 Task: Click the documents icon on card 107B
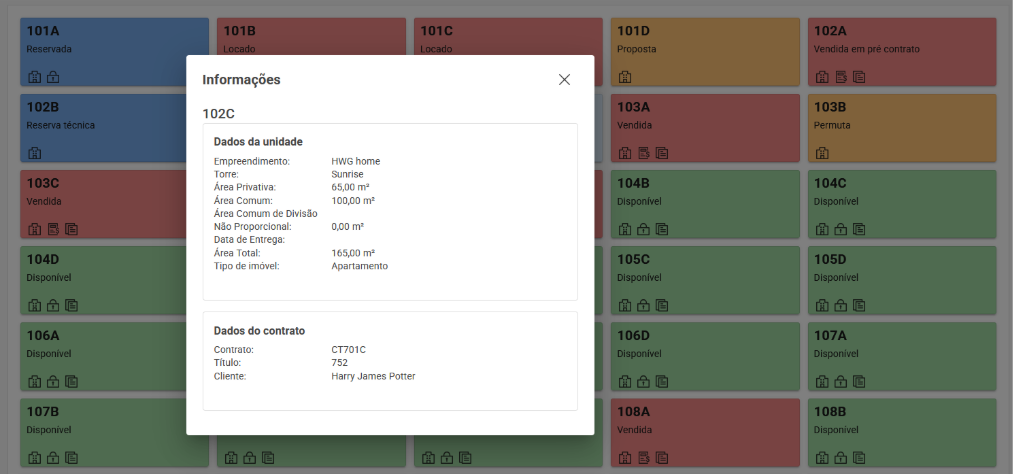(x=72, y=458)
